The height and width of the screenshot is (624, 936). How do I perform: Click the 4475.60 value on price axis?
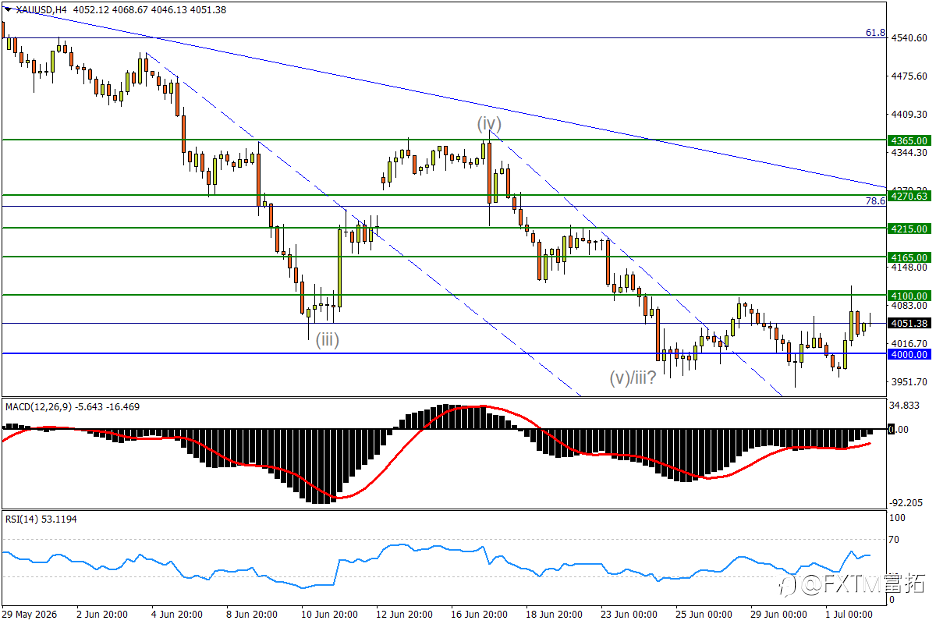point(909,76)
